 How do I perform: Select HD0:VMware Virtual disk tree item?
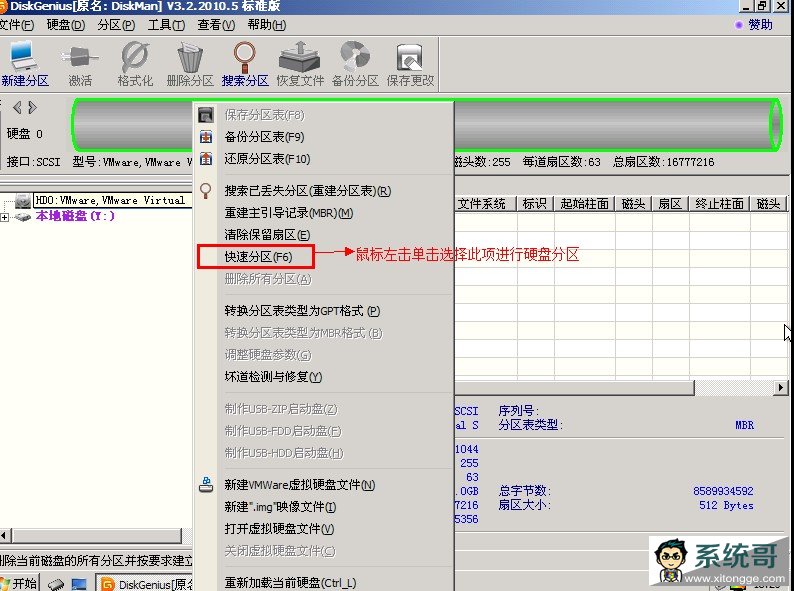coord(110,201)
